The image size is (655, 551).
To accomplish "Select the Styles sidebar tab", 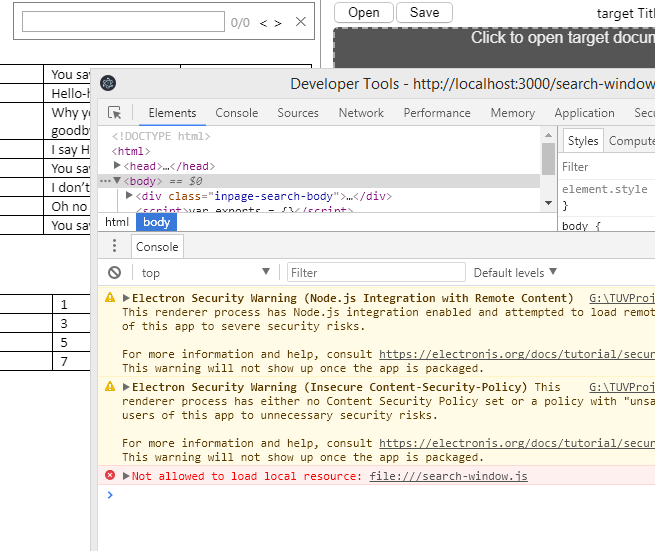I will click(583, 141).
